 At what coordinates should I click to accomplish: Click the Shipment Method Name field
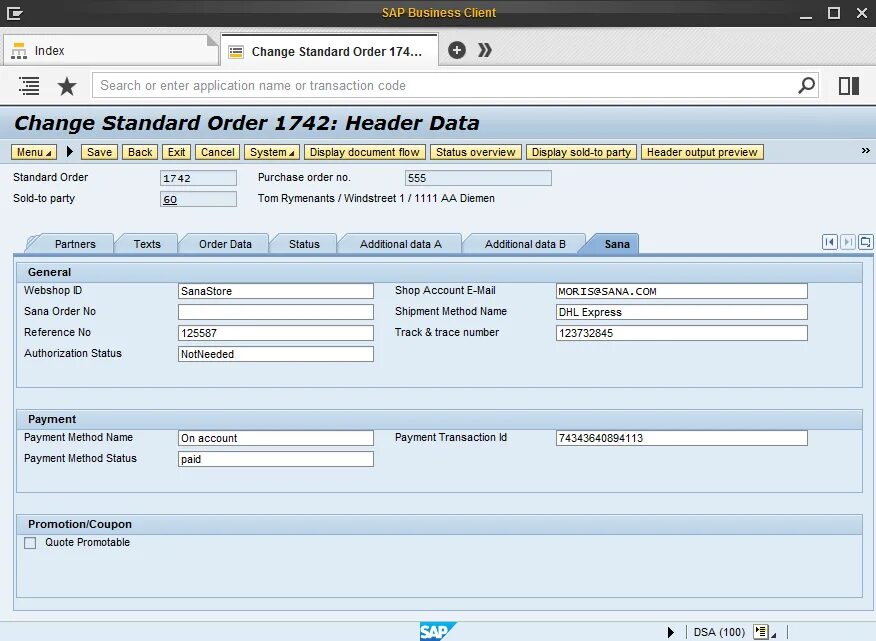click(682, 312)
